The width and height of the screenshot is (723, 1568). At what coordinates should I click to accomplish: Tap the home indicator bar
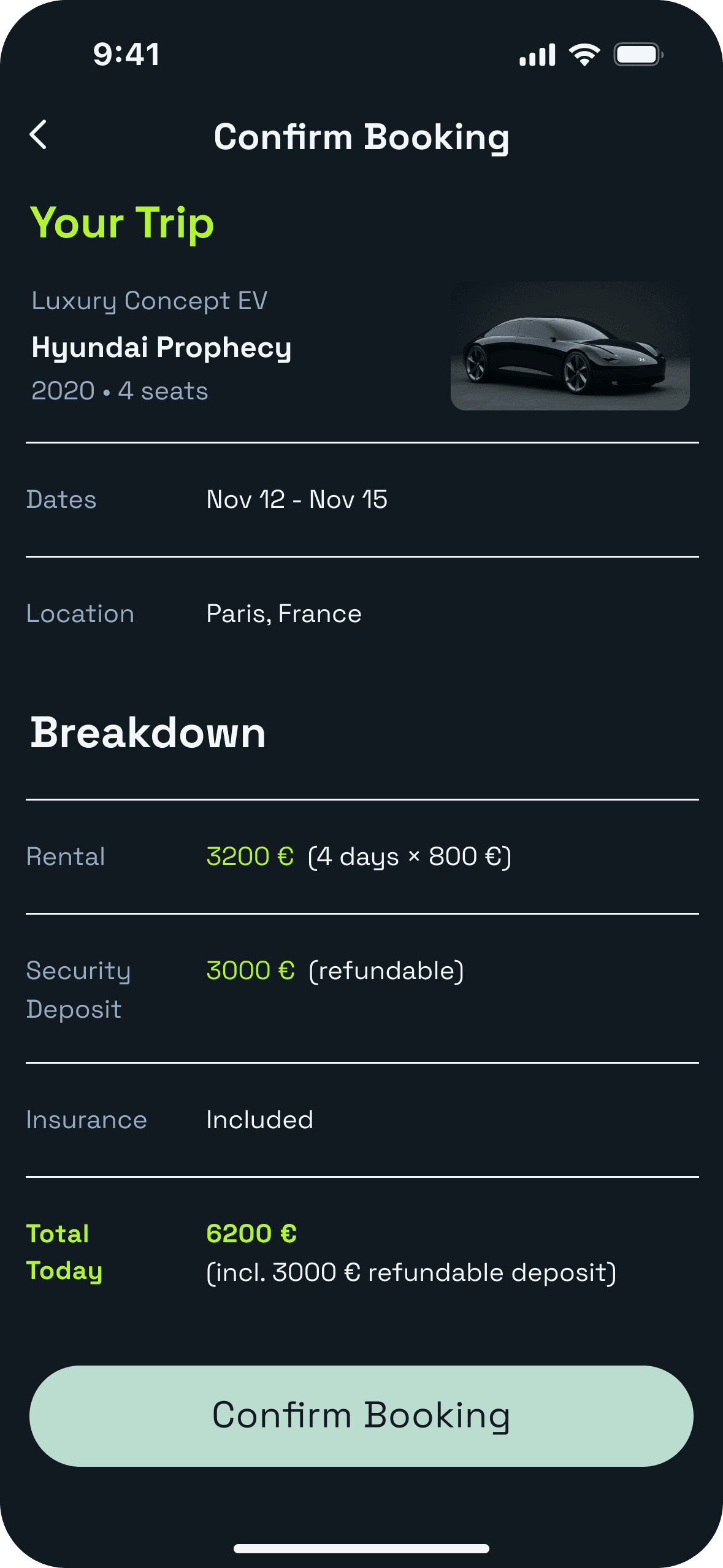(x=361, y=1548)
